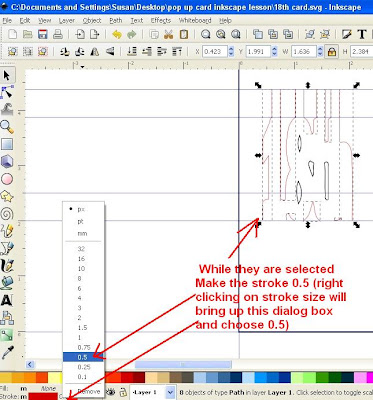This screenshot has width=373, height=400.
Task: Choose 0.5 stroke width entry
Action: (84, 357)
